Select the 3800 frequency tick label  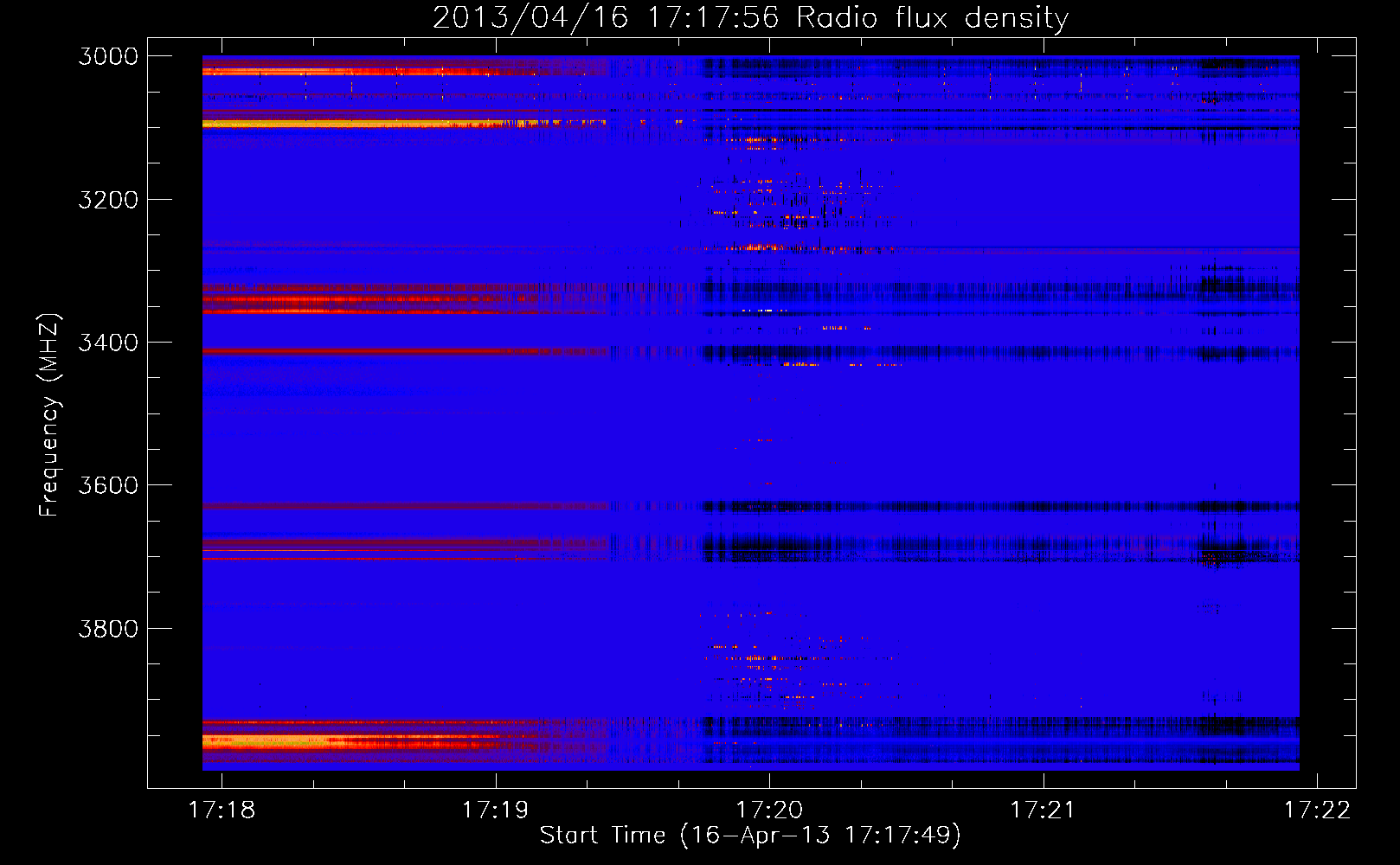pyautogui.click(x=108, y=629)
